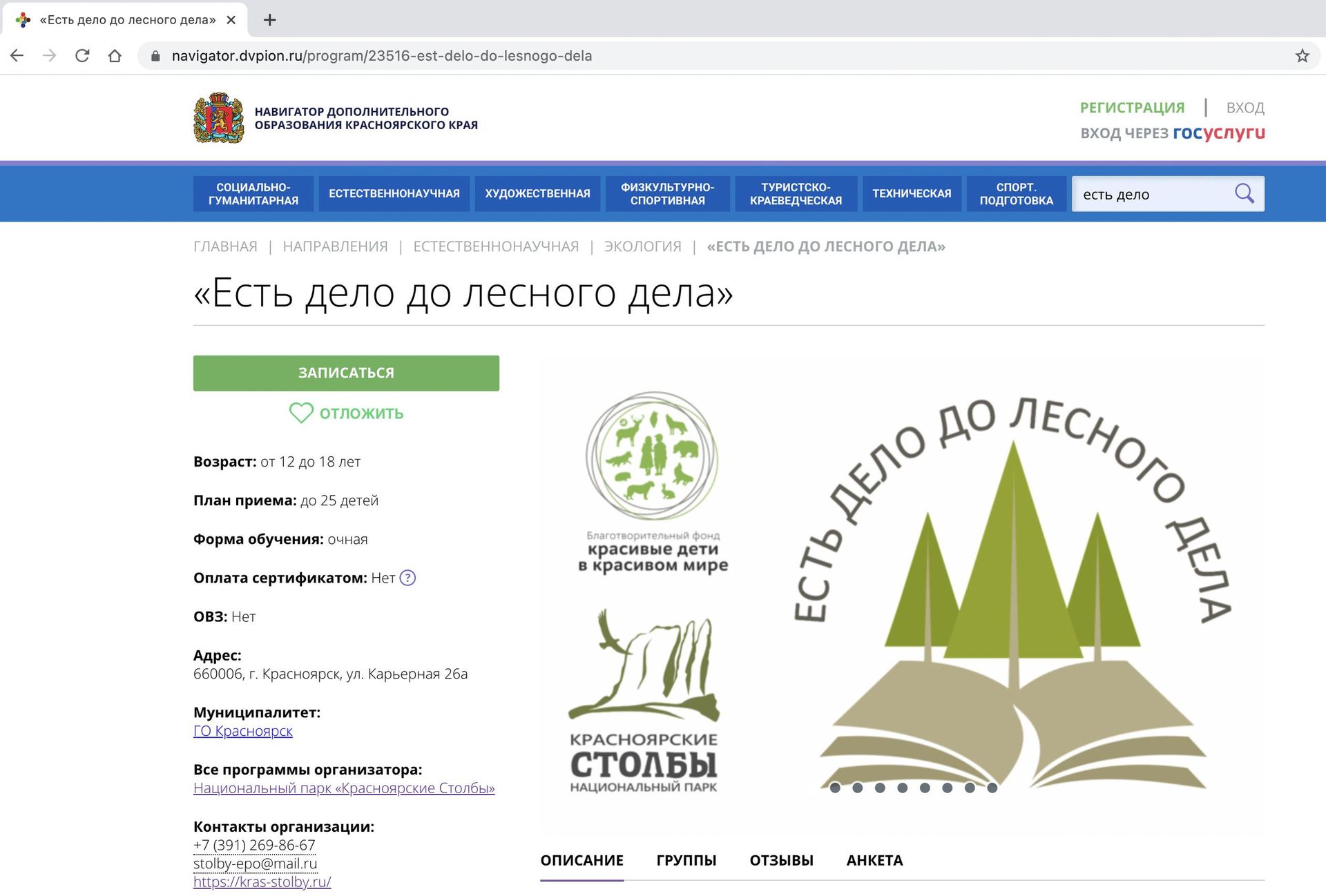
Task: Click the phone number +7 (391) 269-86-67
Action: click(254, 845)
